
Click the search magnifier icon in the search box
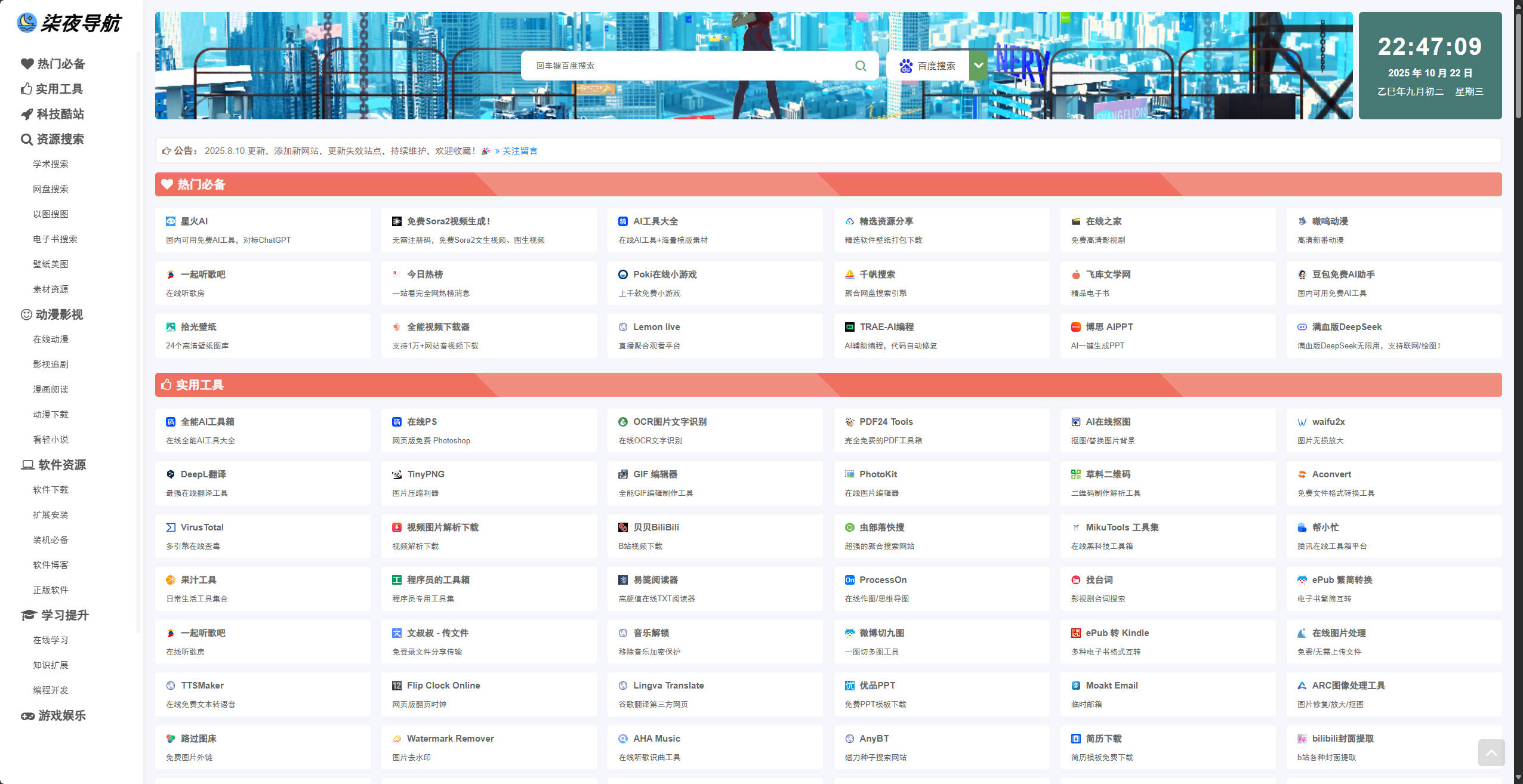(861, 66)
